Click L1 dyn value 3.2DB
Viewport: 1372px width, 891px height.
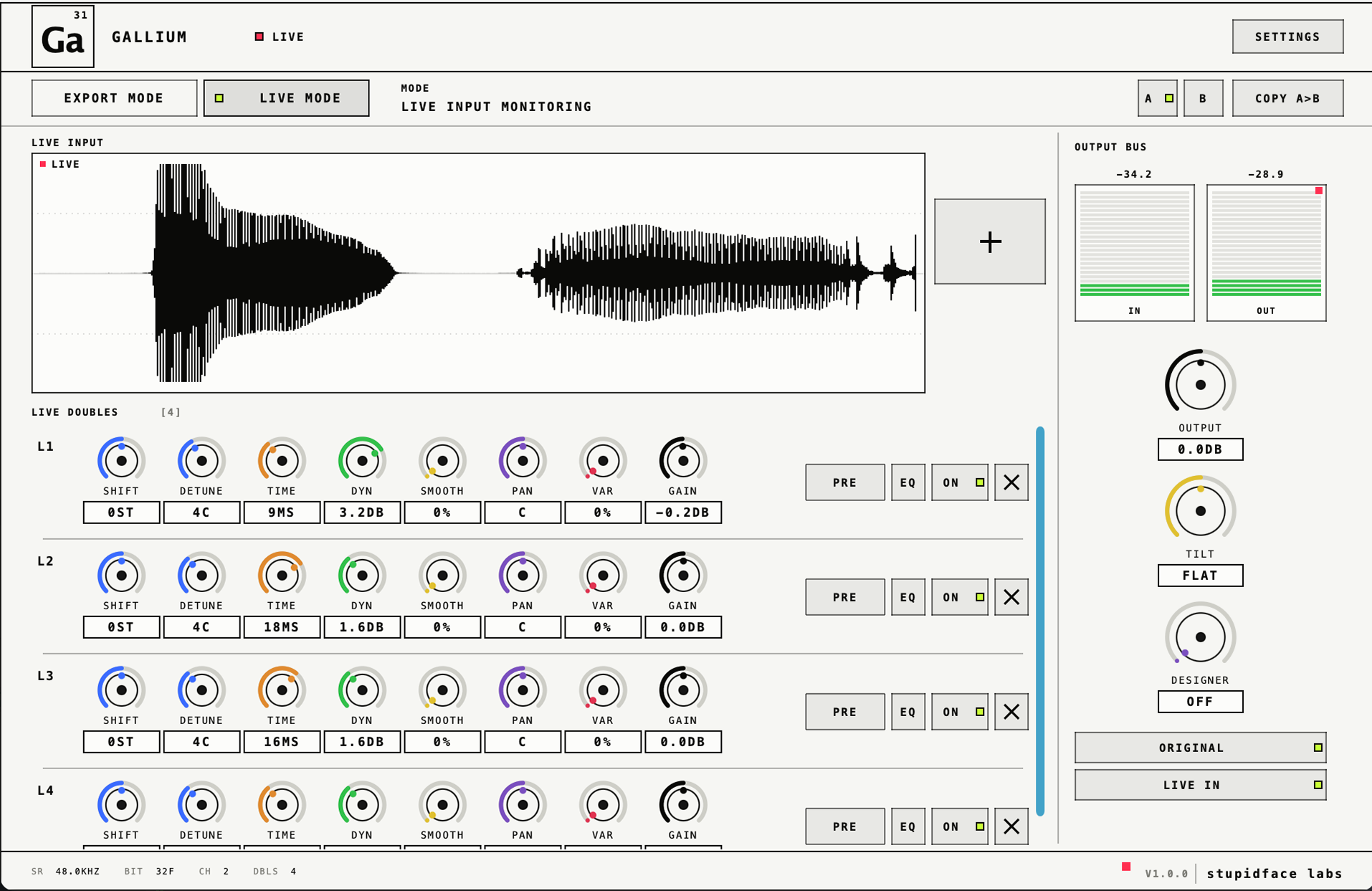362,513
